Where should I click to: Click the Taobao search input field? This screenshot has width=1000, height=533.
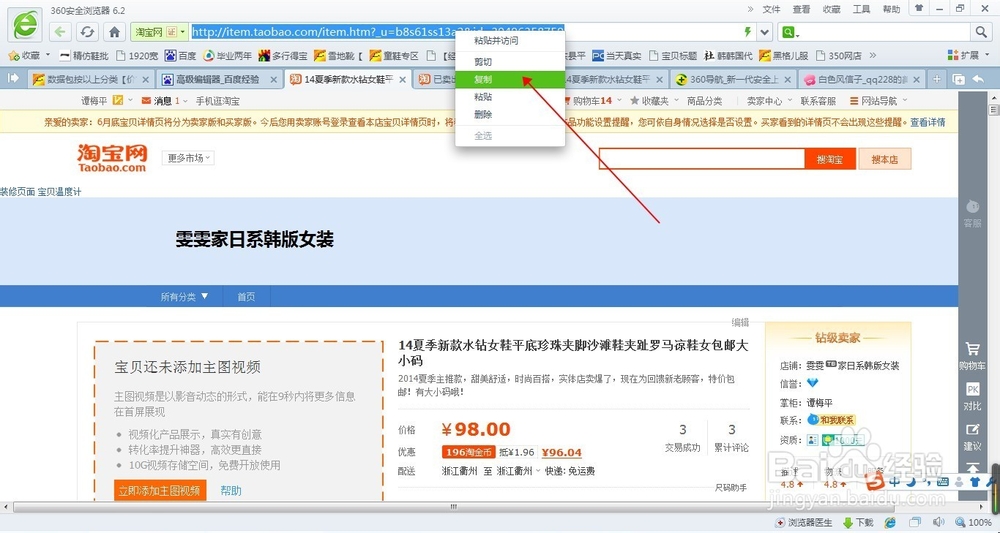(702, 159)
